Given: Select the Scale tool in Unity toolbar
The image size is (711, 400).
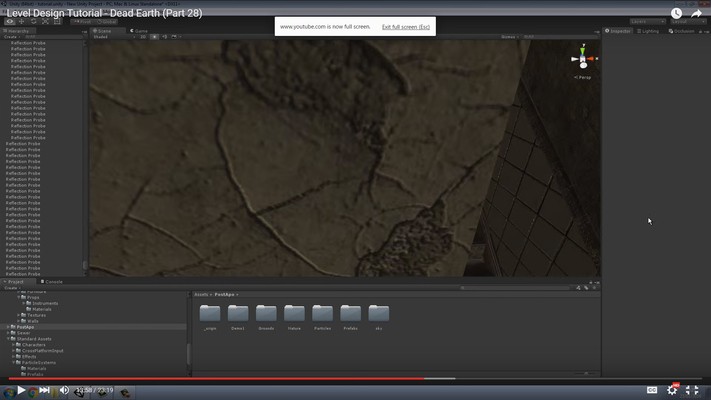Looking at the screenshot, I should [45, 21].
